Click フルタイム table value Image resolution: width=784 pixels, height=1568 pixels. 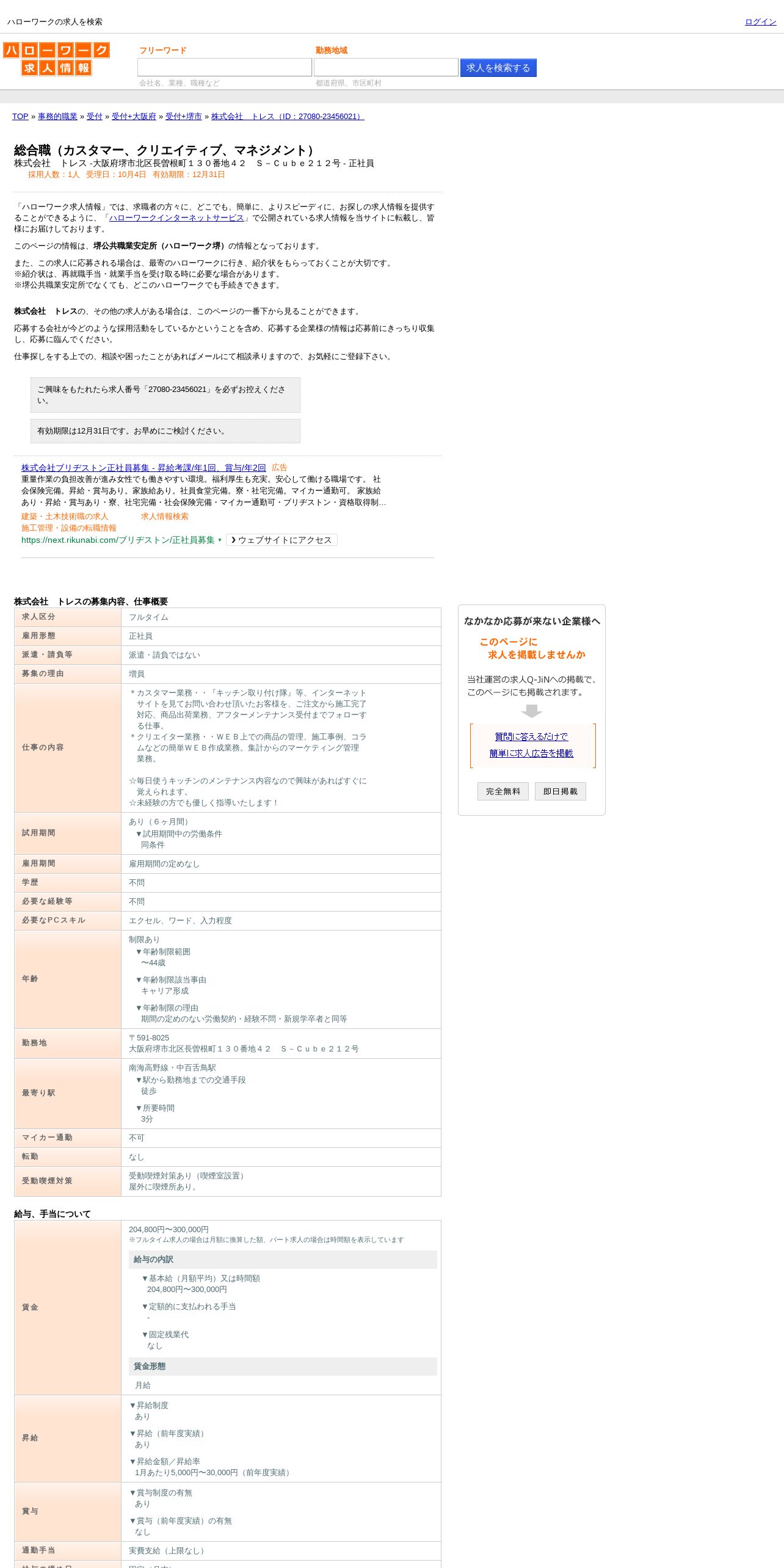tap(148, 617)
